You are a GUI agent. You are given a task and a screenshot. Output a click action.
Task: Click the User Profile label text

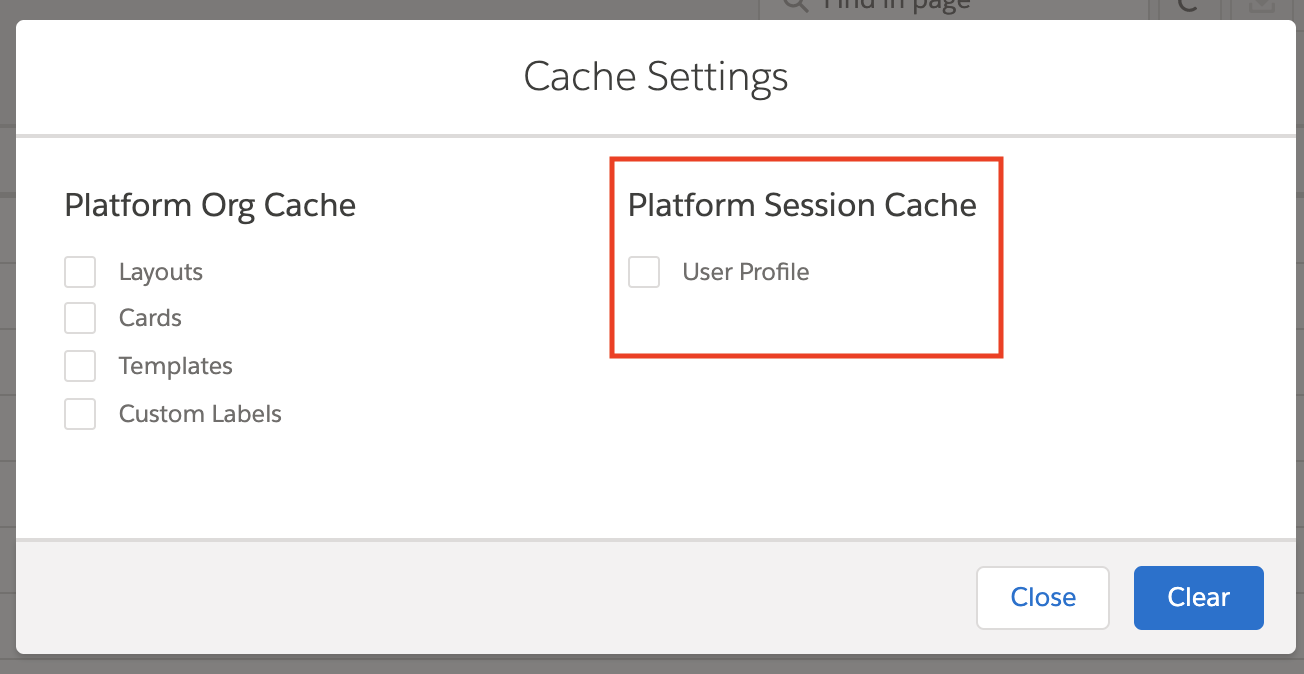(x=746, y=272)
